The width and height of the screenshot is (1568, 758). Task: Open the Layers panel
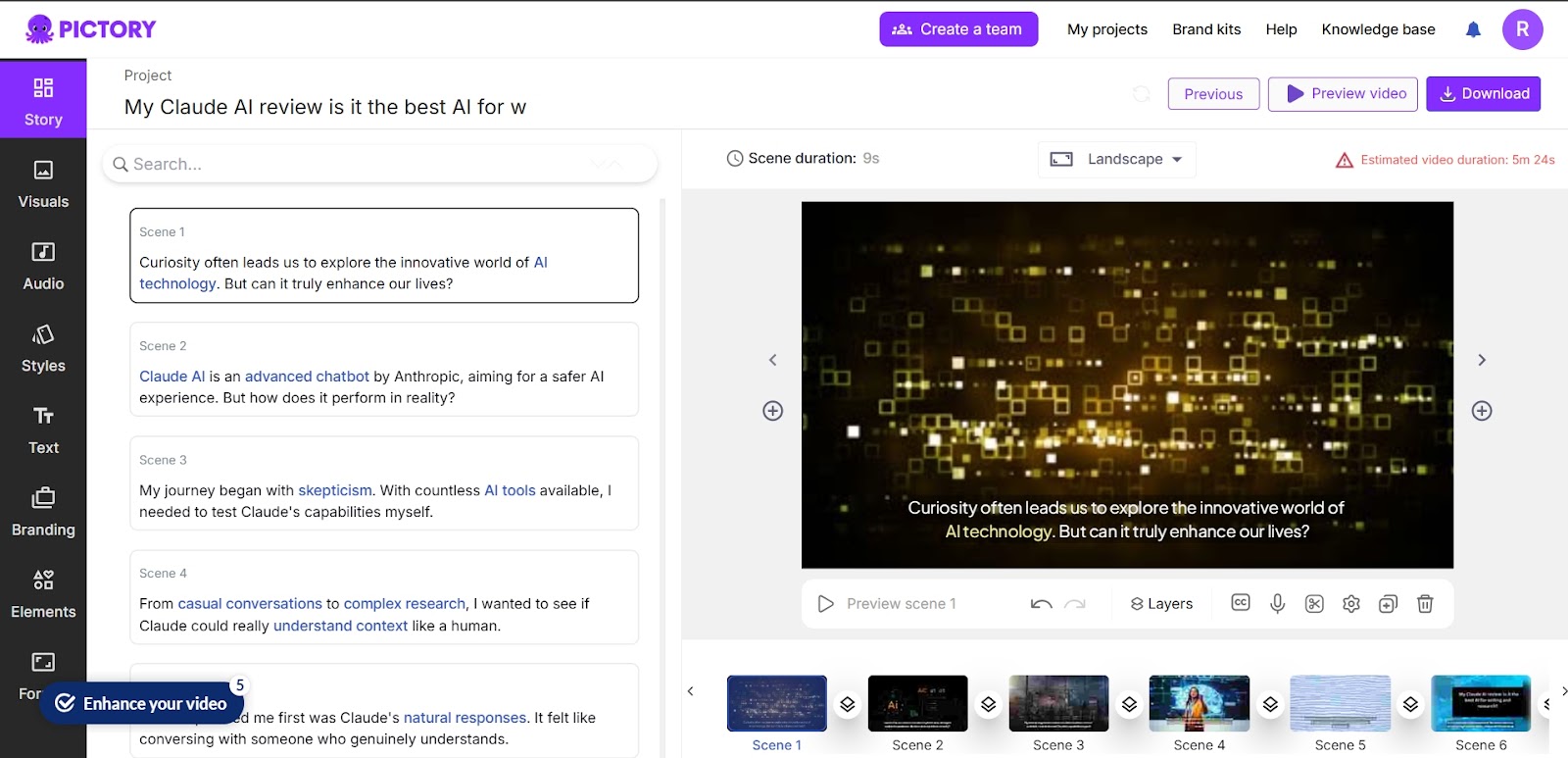pyautogui.click(x=1161, y=604)
